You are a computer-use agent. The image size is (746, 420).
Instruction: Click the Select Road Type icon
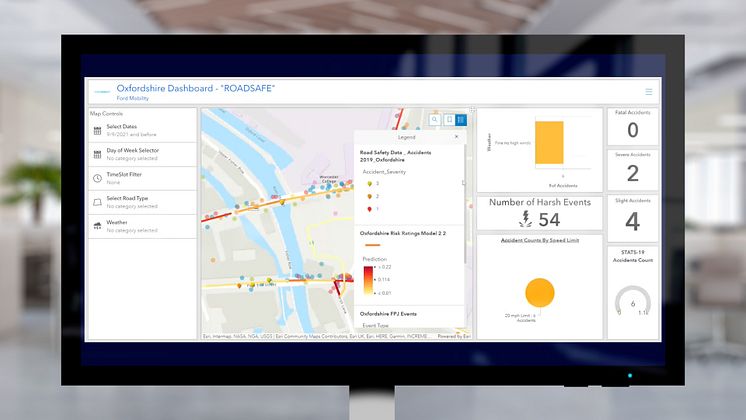coord(98,202)
